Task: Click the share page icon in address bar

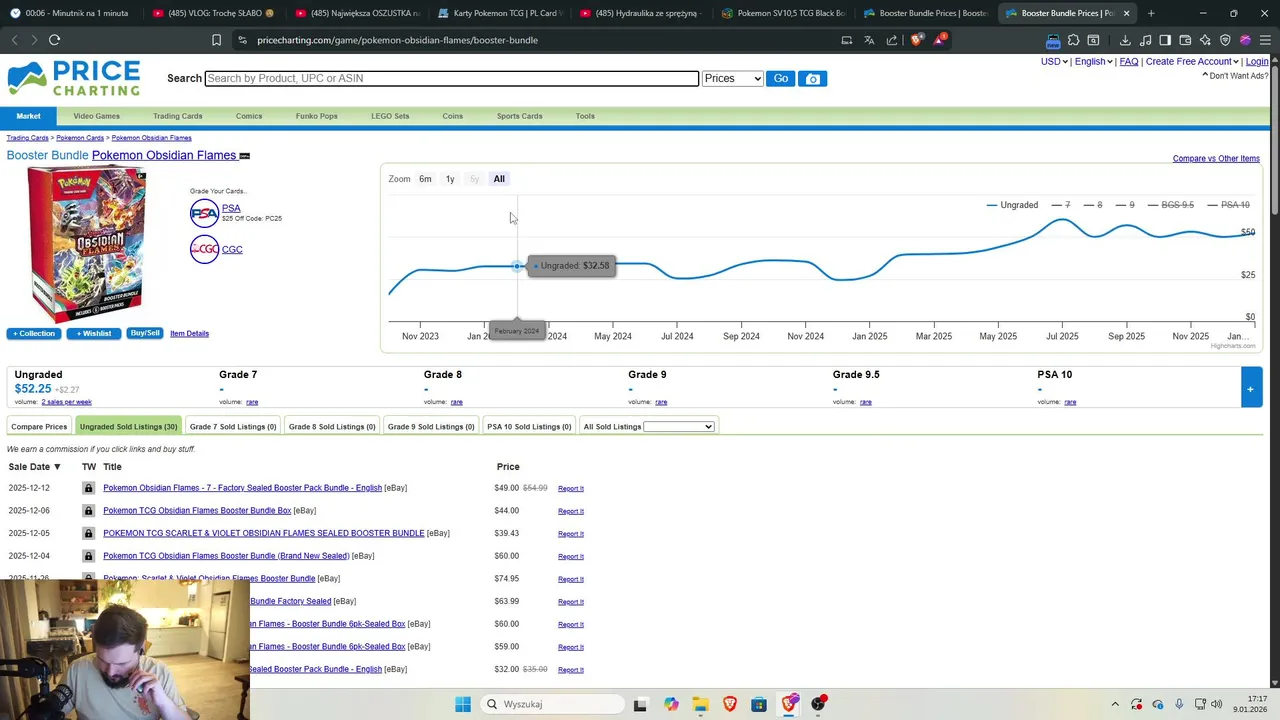Action: click(x=892, y=40)
